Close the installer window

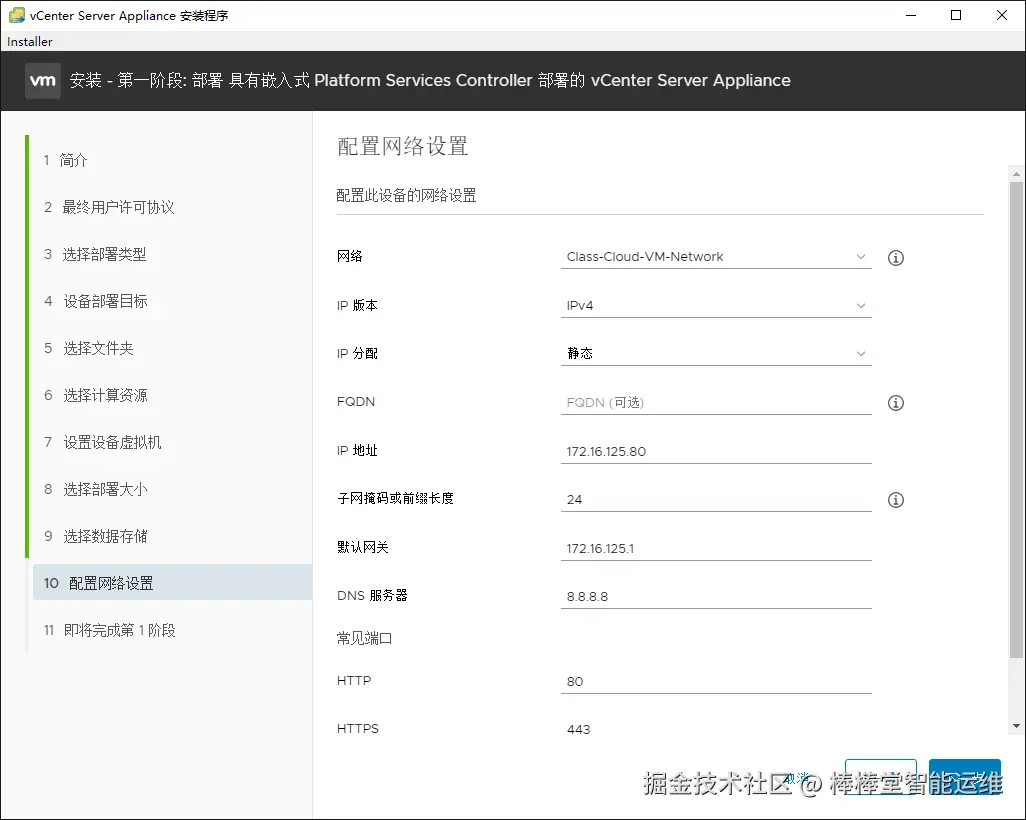tap(1002, 15)
